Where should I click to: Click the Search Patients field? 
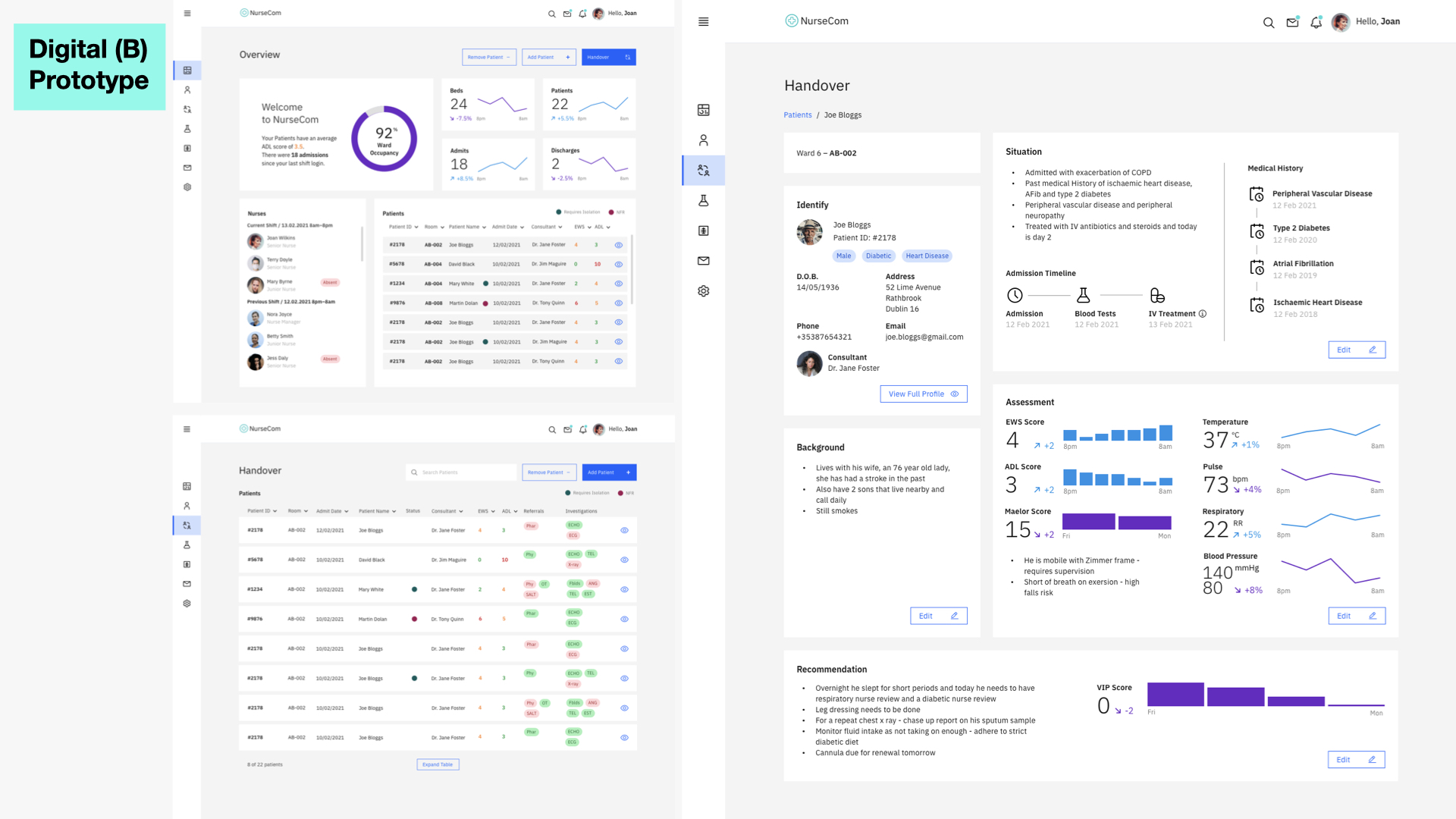click(463, 472)
